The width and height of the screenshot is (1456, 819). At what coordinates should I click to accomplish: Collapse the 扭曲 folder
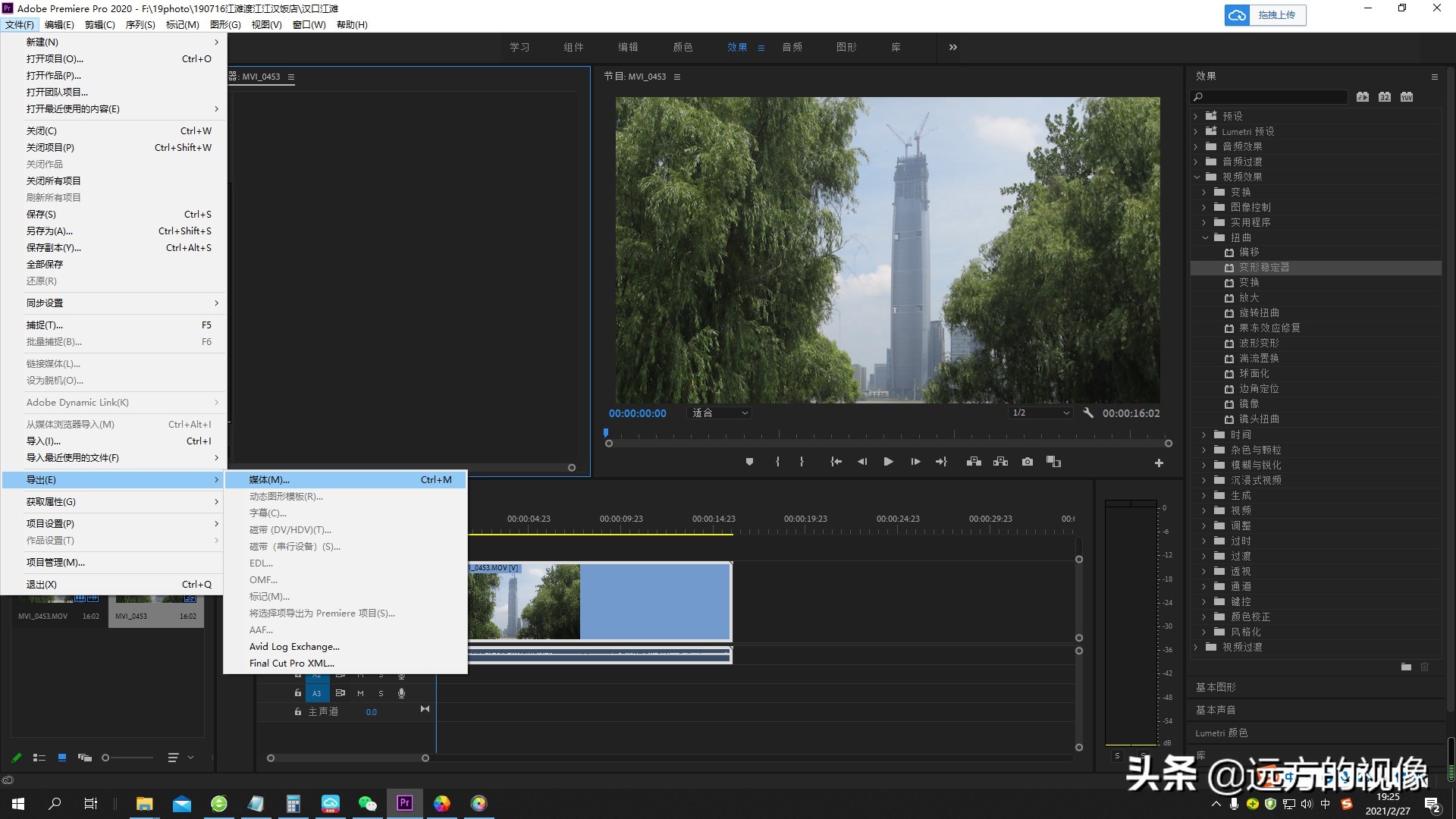(1204, 237)
